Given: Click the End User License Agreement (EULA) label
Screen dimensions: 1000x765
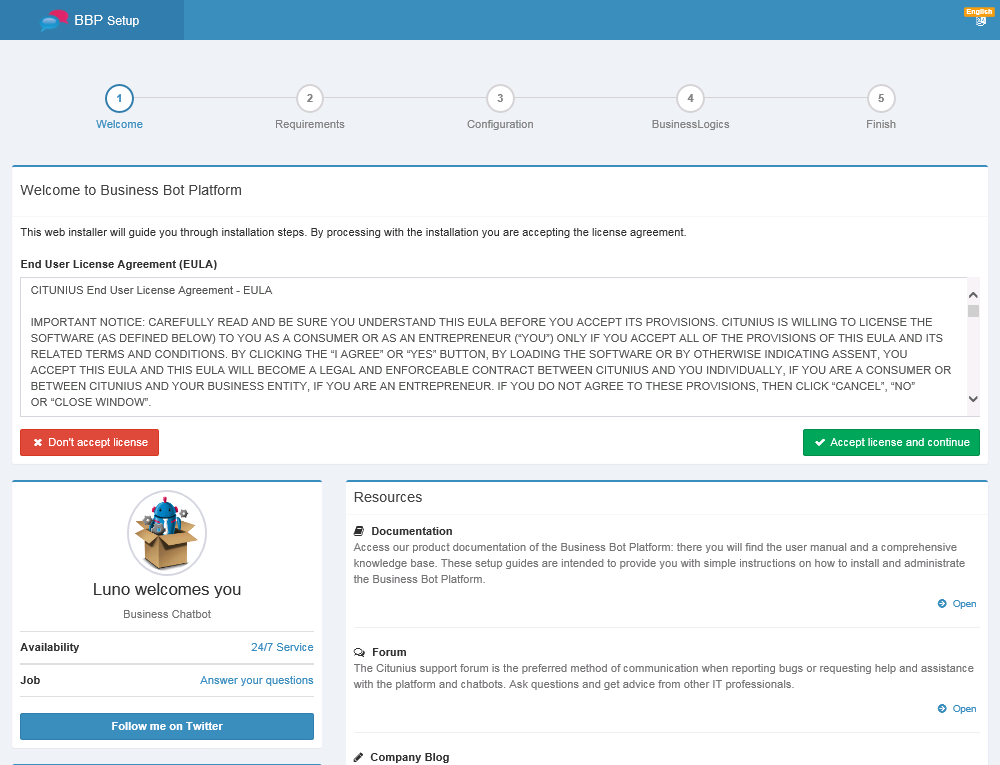Looking at the screenshot, I should pyautogui.click(x=119, y=264).
